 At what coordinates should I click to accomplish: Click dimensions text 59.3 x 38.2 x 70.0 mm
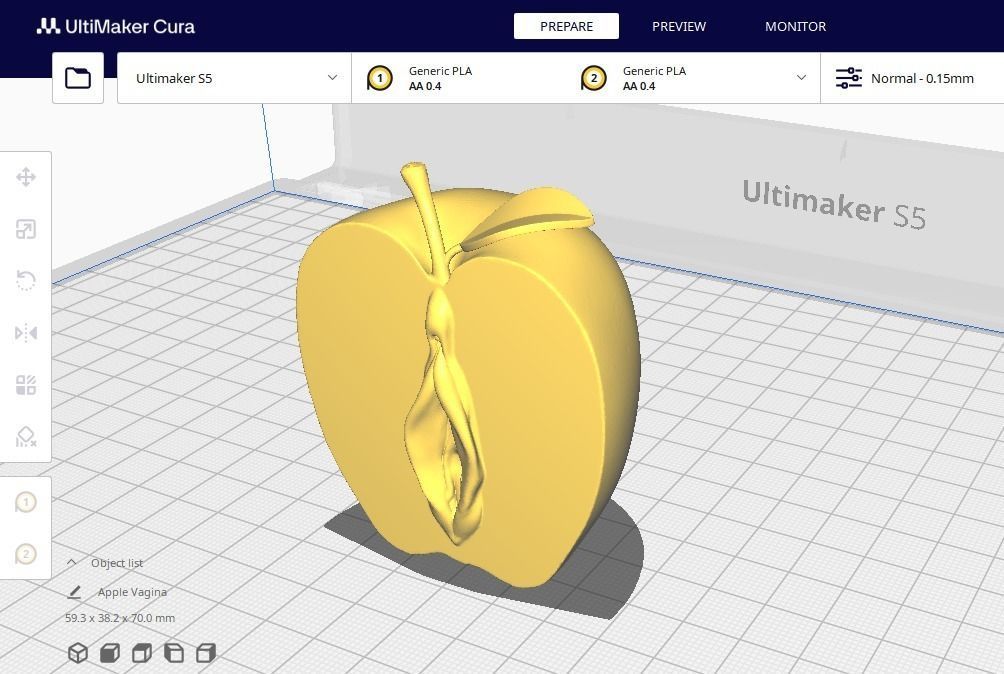[120, 618]
